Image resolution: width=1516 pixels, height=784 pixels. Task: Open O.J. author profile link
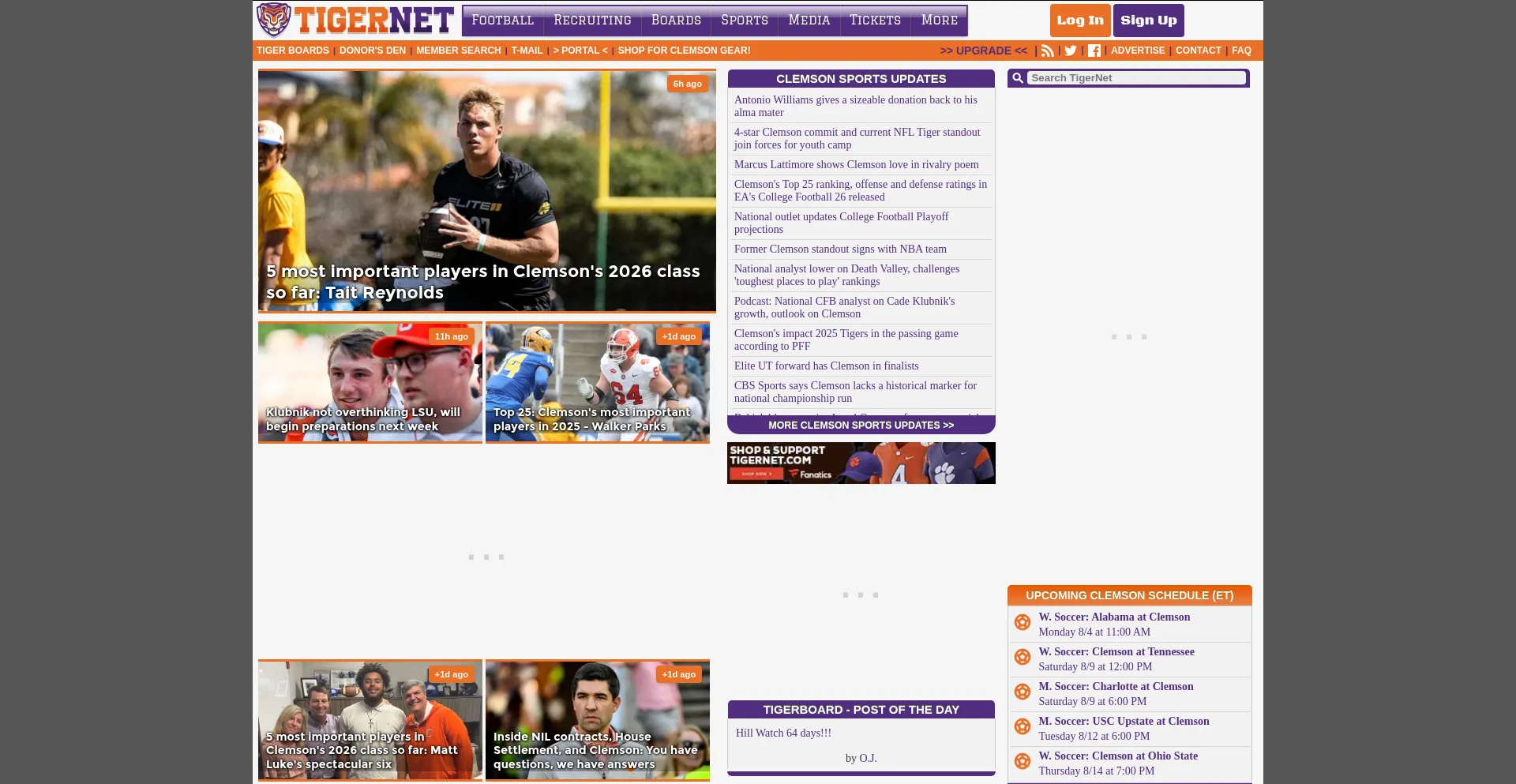pos(868,758)
